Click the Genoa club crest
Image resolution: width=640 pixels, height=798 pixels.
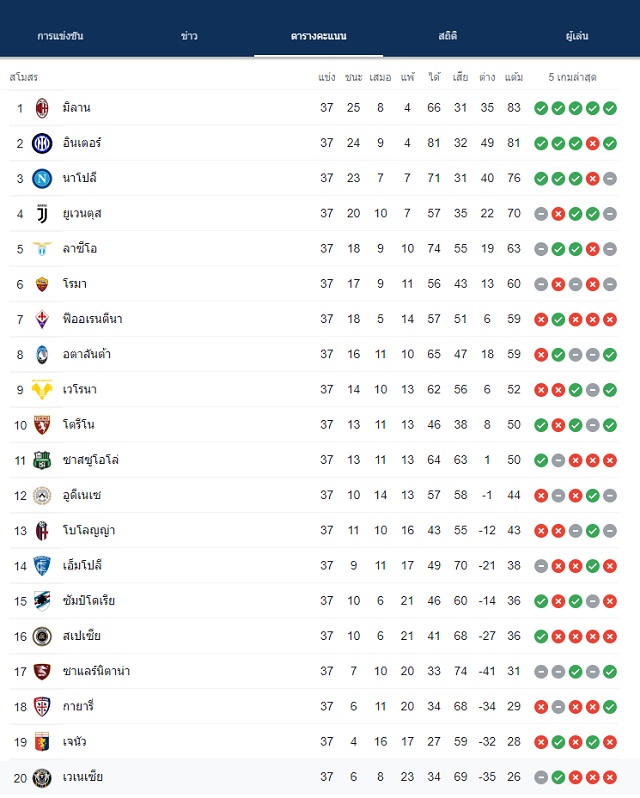tap(42, 742)
